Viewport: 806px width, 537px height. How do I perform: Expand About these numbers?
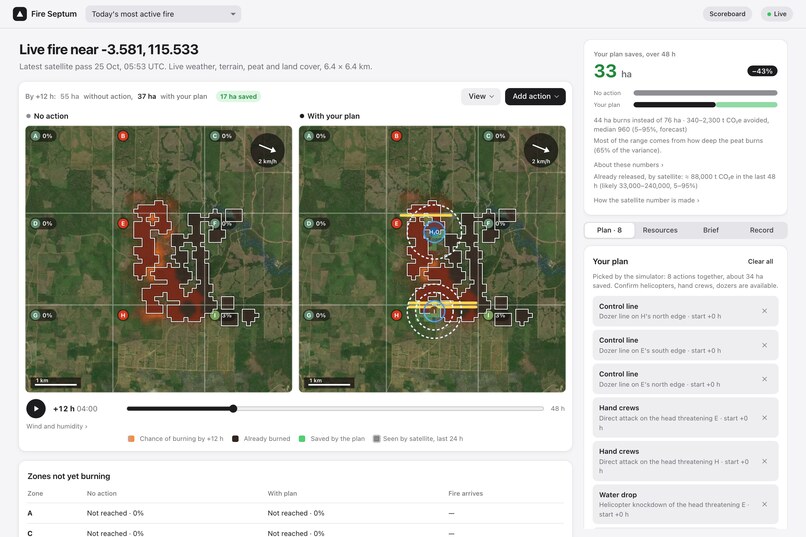pyautogui.click(x=628, y=165)
